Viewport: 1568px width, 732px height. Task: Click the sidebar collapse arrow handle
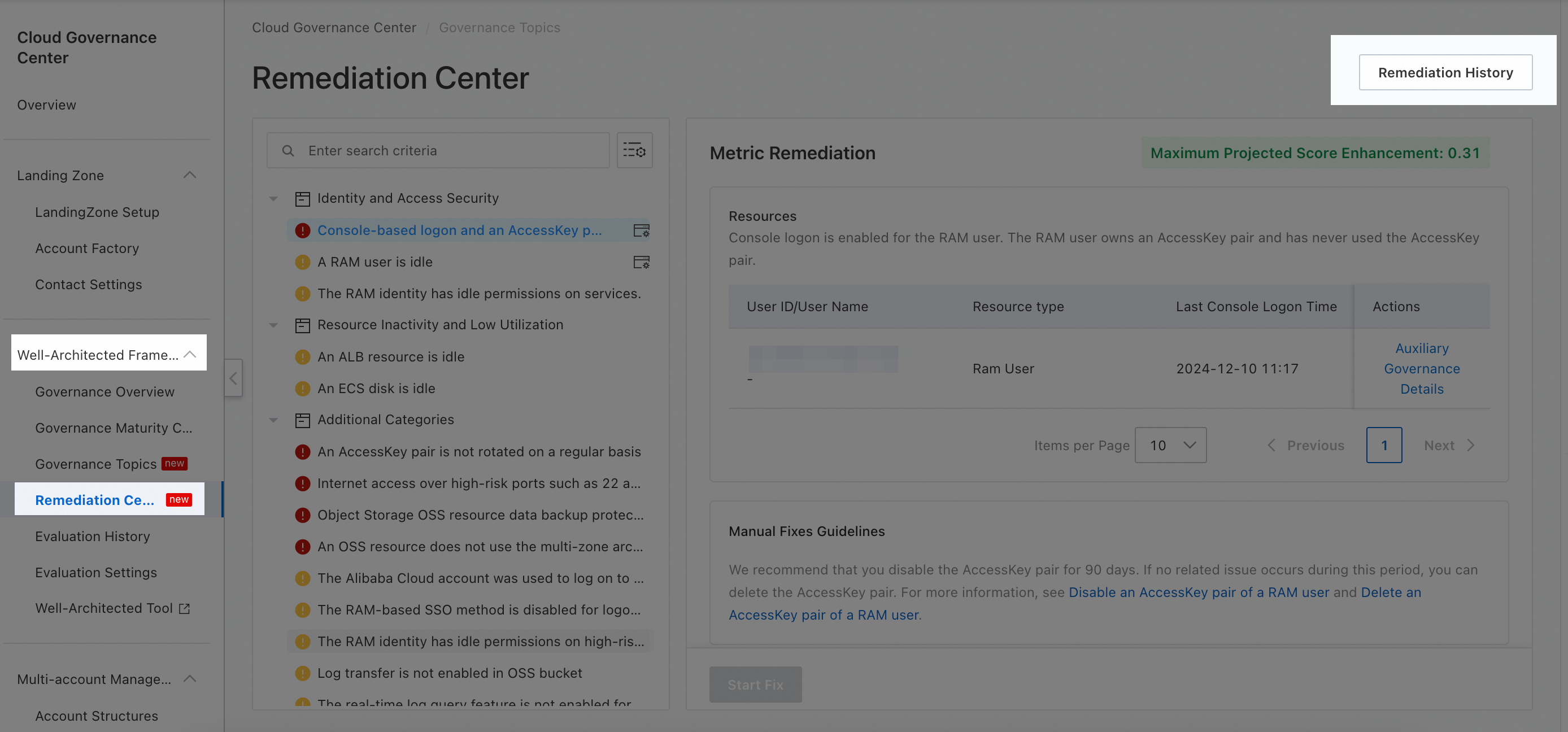pos(233,378)
